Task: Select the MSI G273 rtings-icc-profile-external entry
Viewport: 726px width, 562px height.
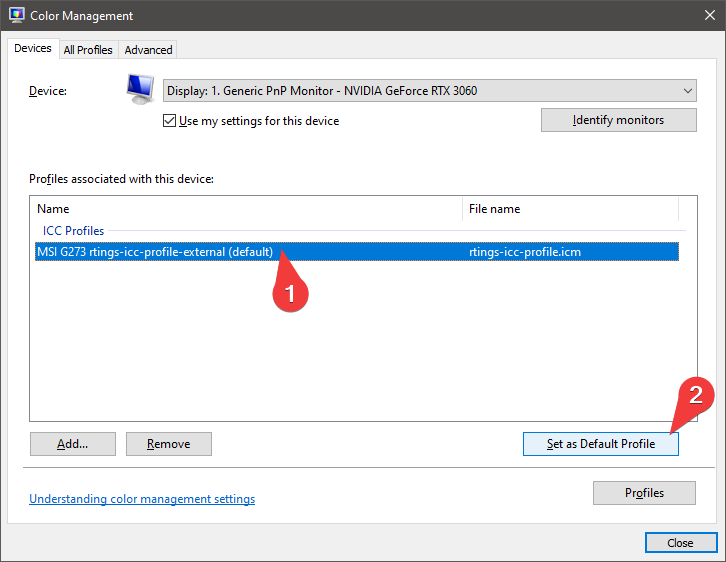Action: point(153,252)
